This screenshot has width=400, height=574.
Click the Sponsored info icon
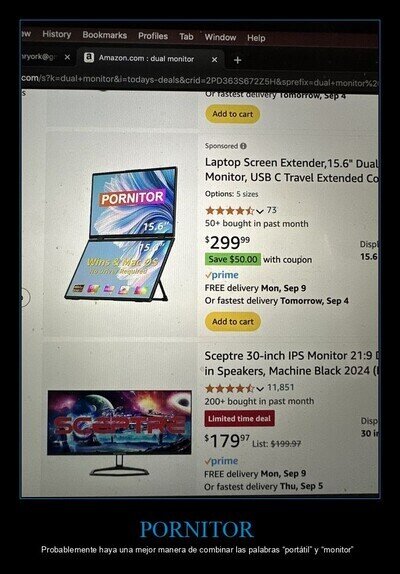coord(243,146)
